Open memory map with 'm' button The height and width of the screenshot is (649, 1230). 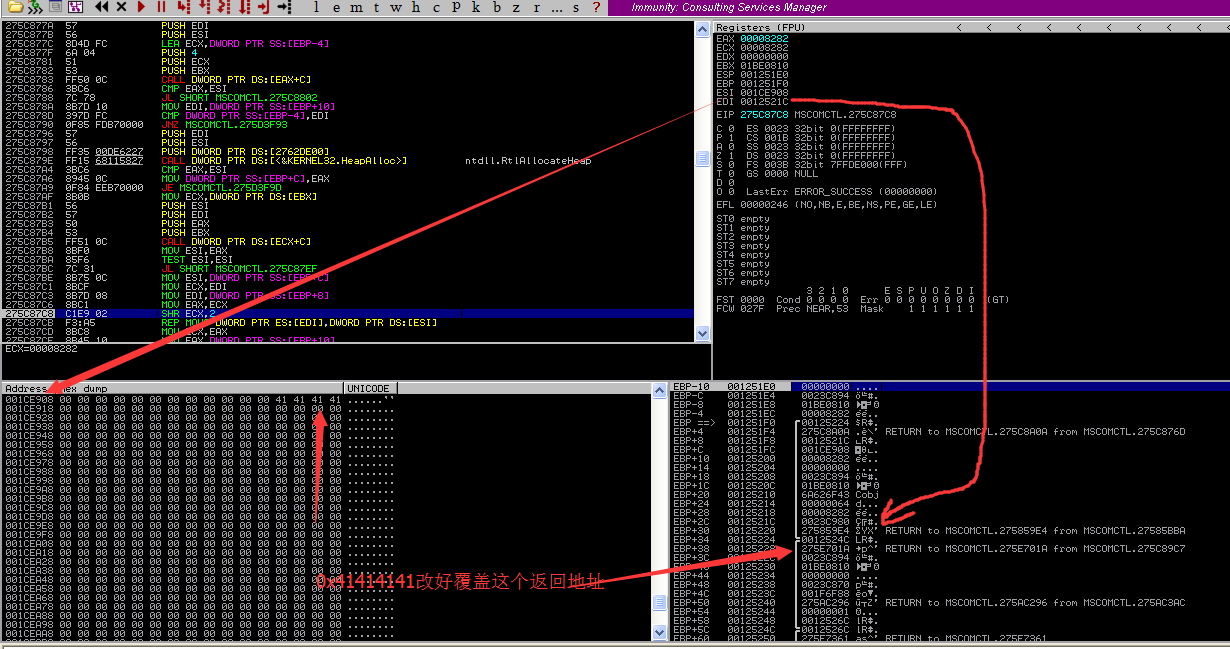356,7
